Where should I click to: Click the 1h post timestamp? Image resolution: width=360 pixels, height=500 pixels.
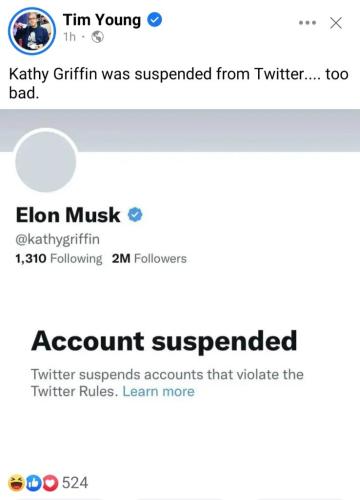(x=70, y=37)
